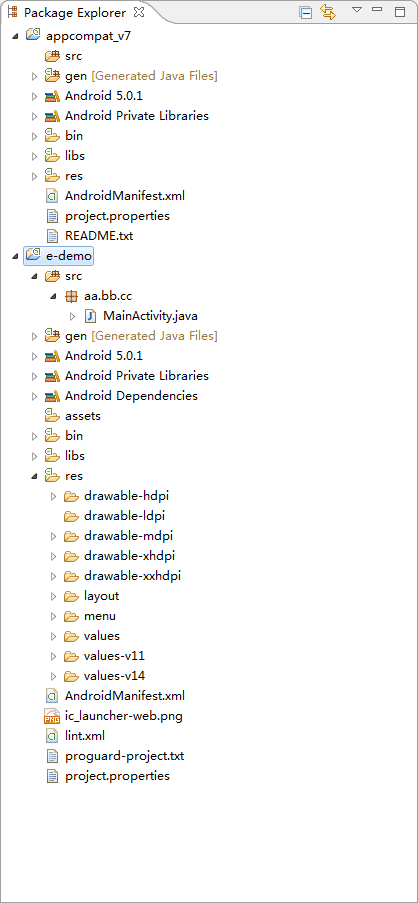Screen dimensions: 418x903
Task: Click the lint.xml file icon
Action: 52,736
